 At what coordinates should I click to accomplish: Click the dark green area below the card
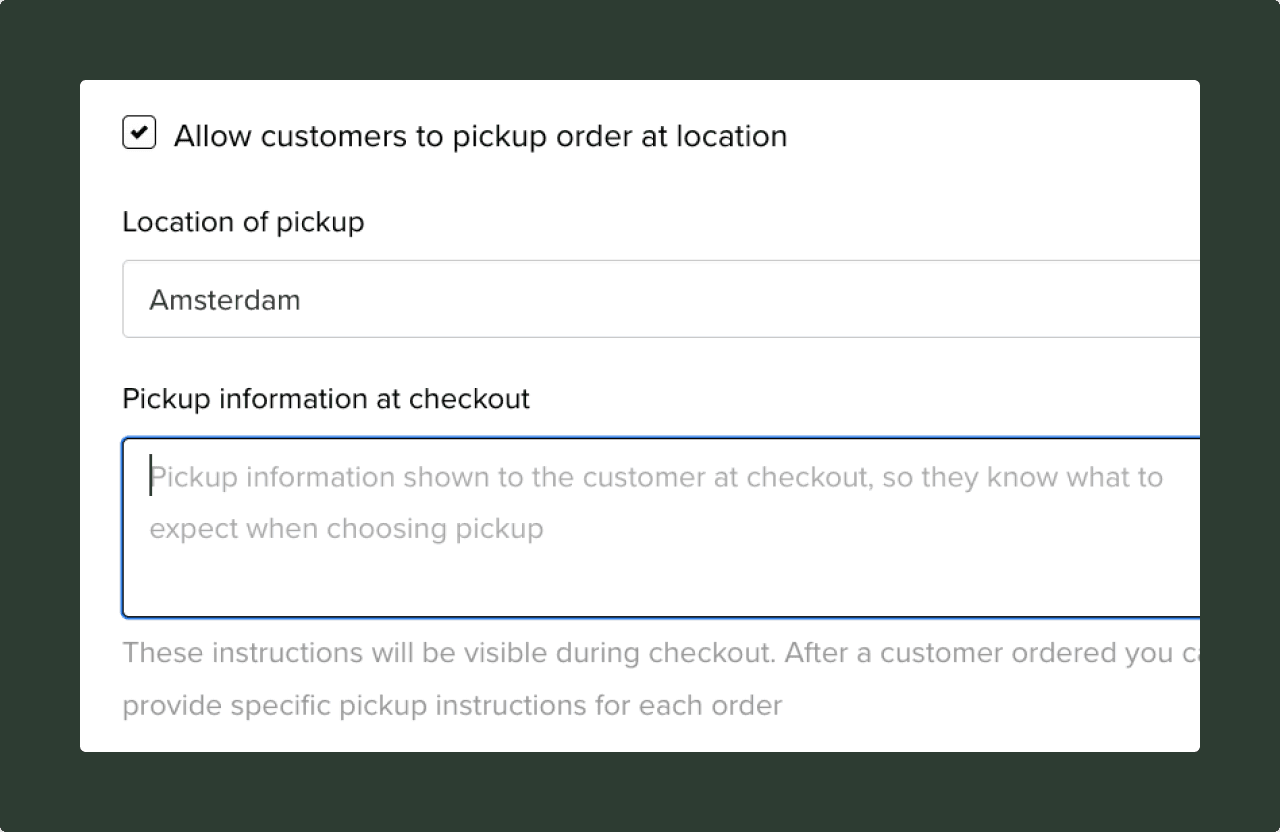coord(640,792)
